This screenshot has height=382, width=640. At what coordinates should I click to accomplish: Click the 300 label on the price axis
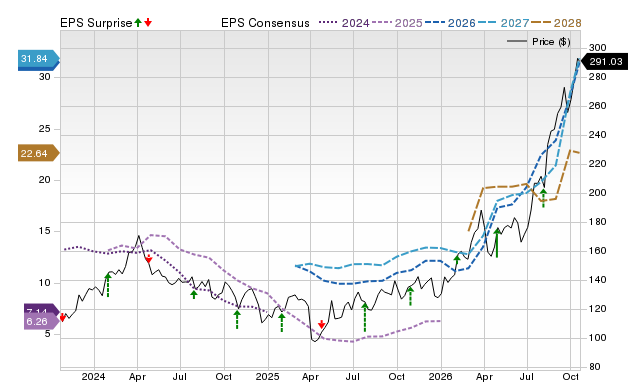pos(597,48)
